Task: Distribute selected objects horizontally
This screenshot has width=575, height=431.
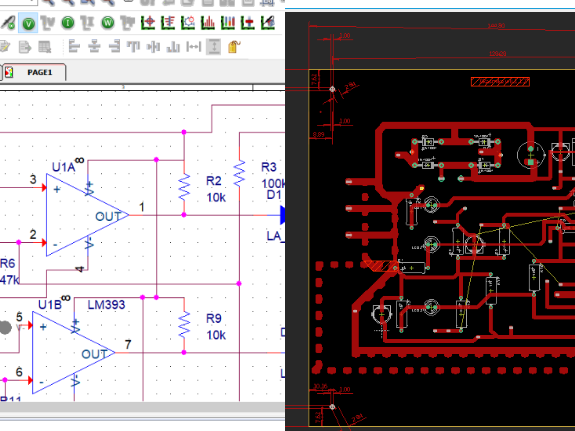Action: (x=193, y=47)
